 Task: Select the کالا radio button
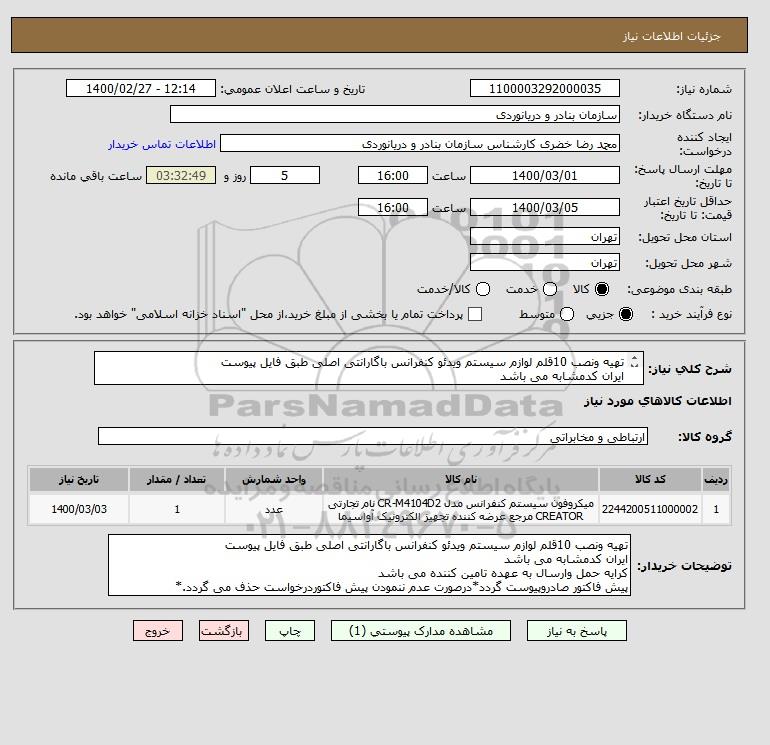(x=601, y=289)
